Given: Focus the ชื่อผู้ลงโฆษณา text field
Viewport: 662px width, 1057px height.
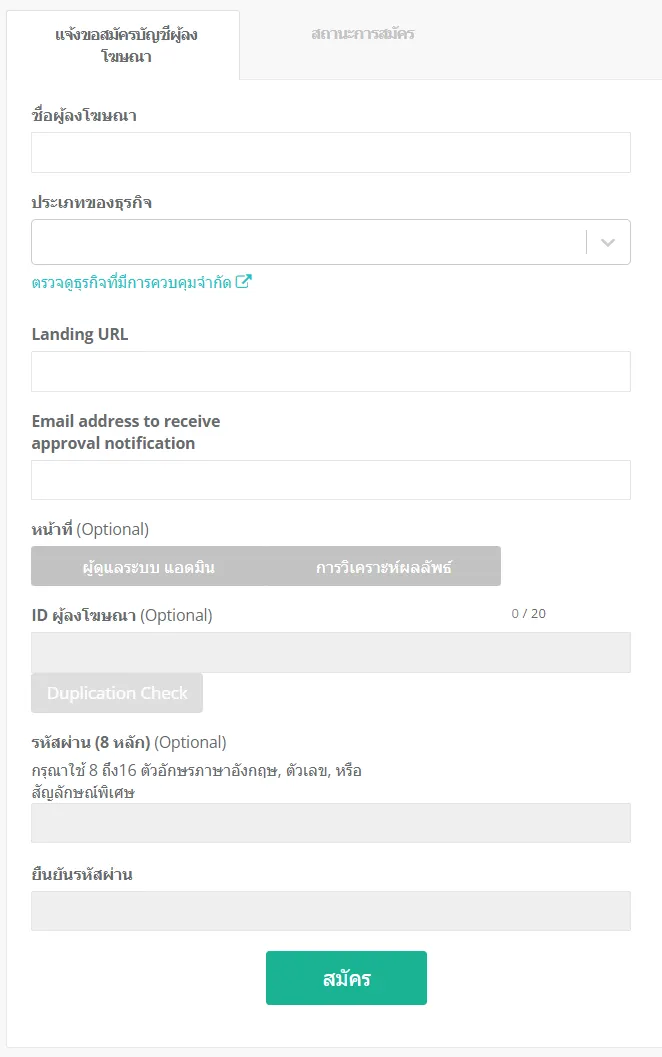Looking at the screenshot, I should [x=330, y=152].
